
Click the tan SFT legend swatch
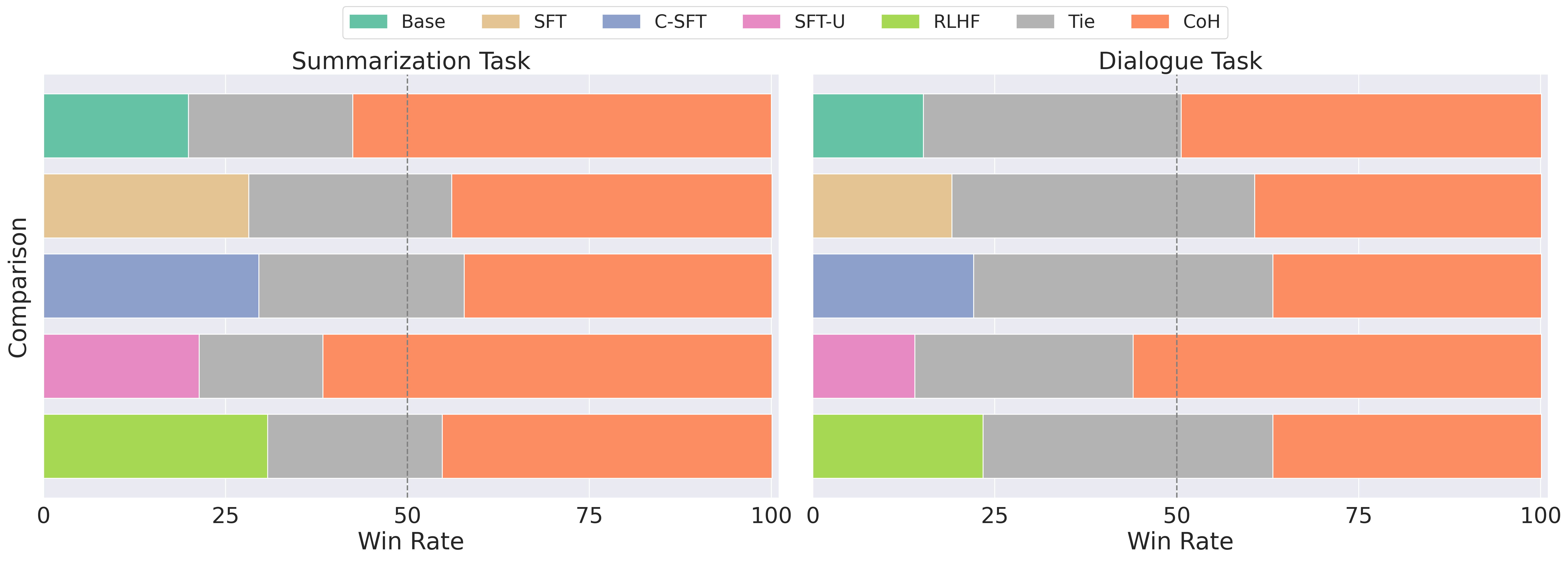[500, 22]
